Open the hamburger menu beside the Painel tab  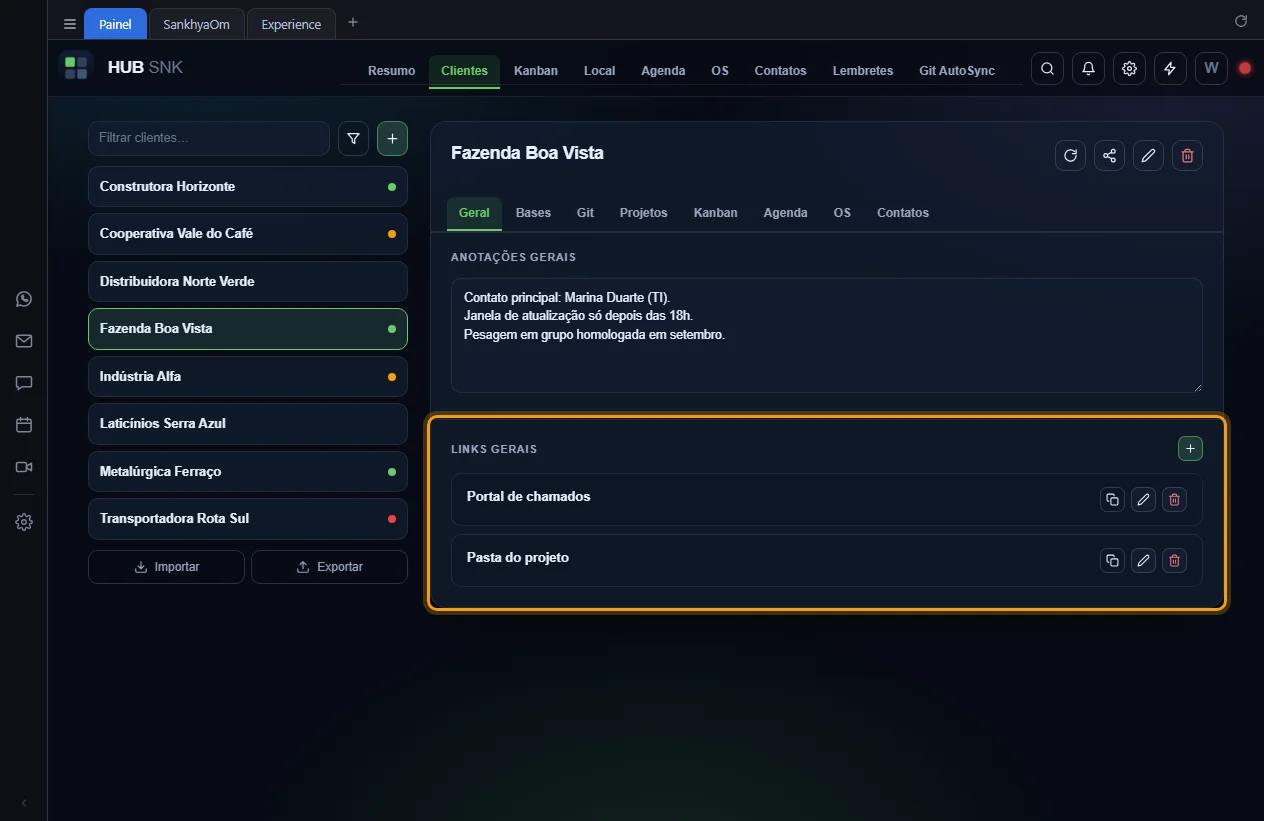(x=70, y=24)
